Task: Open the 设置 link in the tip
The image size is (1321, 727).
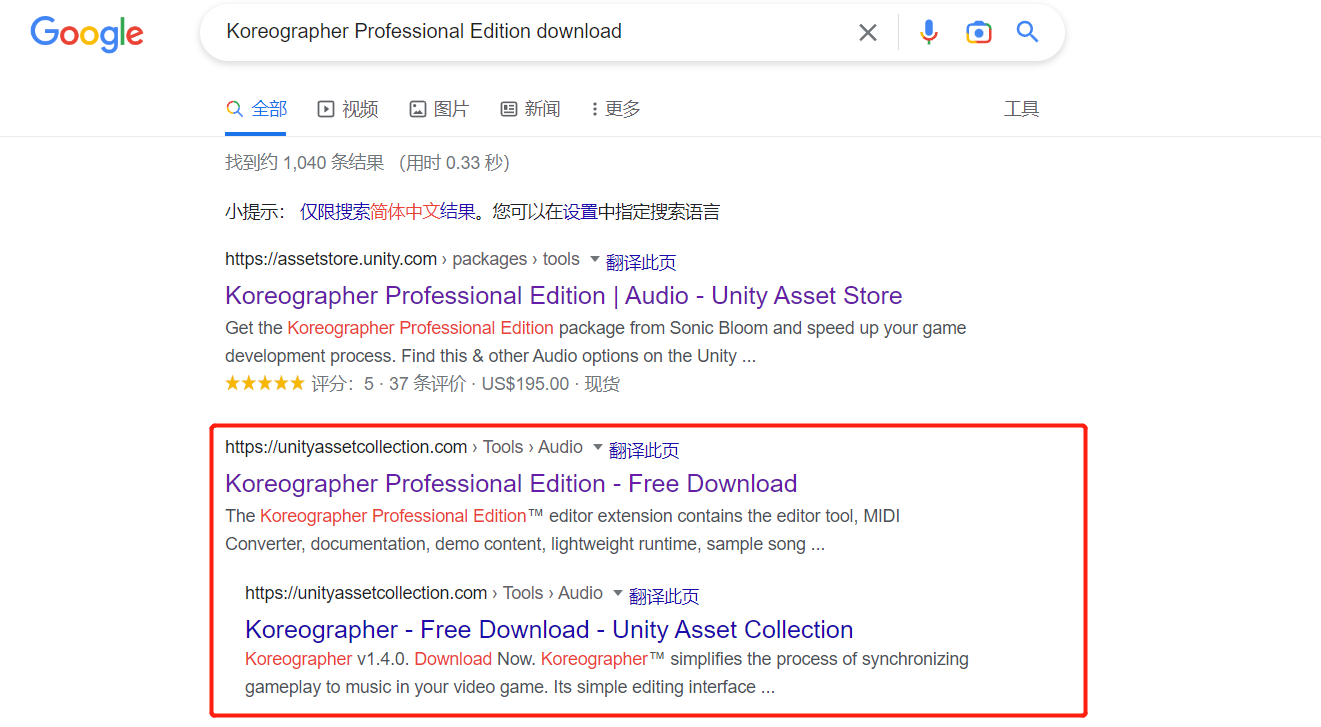Action: click(580, 212)
